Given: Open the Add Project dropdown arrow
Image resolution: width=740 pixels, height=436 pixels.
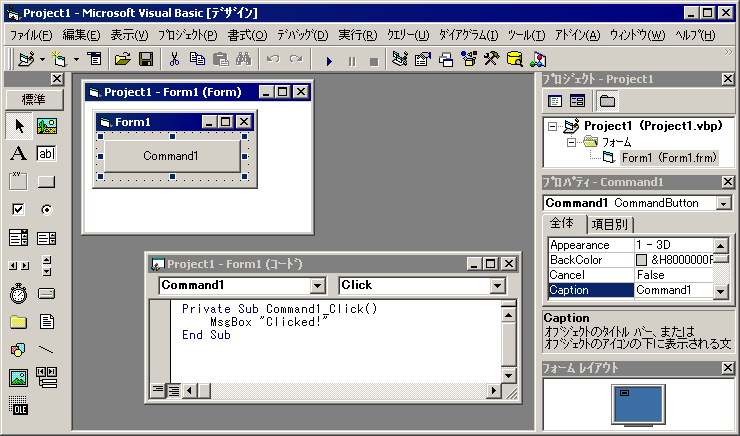Looking at the screenshot, I should point(42,60).
